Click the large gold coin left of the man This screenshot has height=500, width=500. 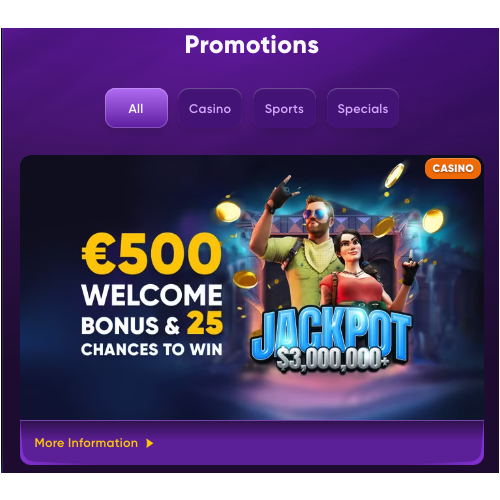228,211
